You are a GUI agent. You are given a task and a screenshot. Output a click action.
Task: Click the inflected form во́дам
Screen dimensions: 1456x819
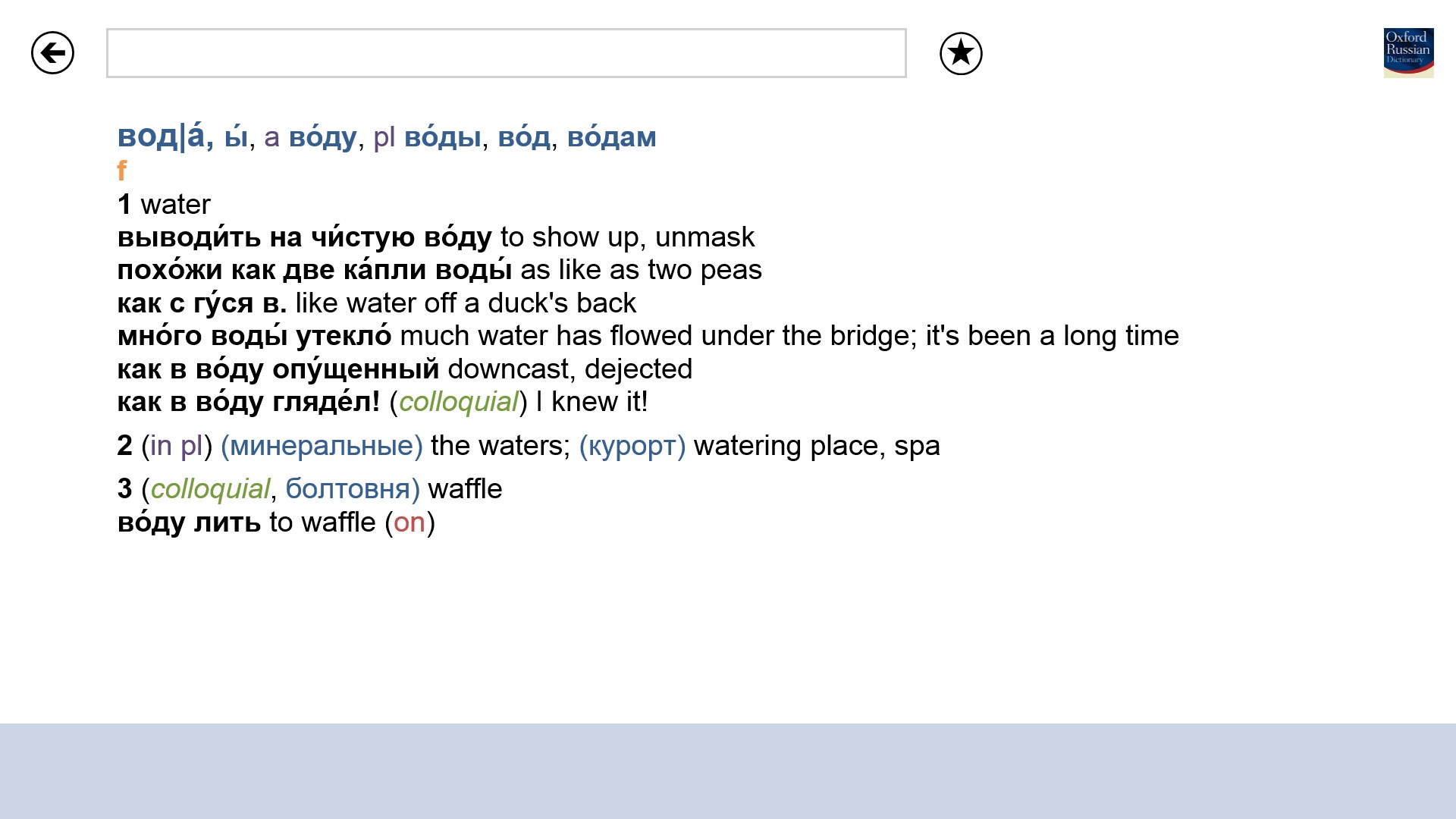pyautogui.click(x=611, y=137)
